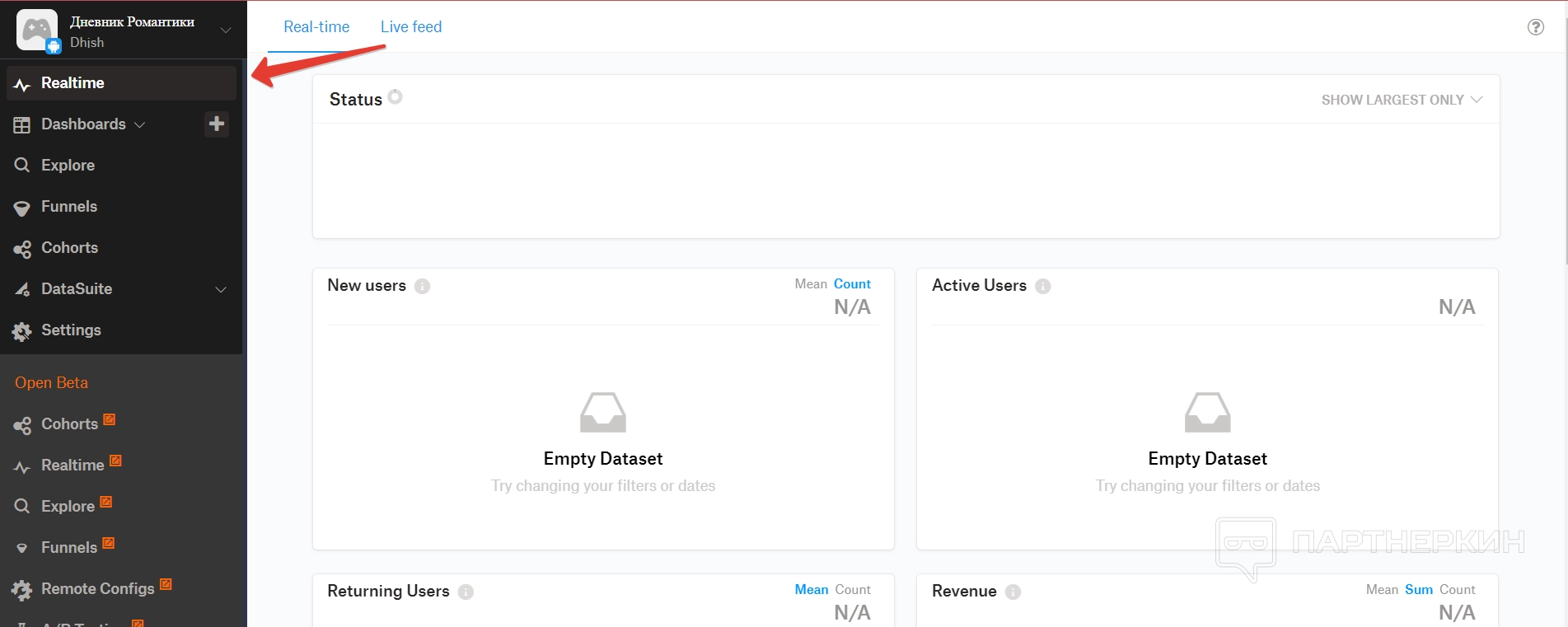
Task: Click the Settings gear icon
Action: (x=22, y=331)
